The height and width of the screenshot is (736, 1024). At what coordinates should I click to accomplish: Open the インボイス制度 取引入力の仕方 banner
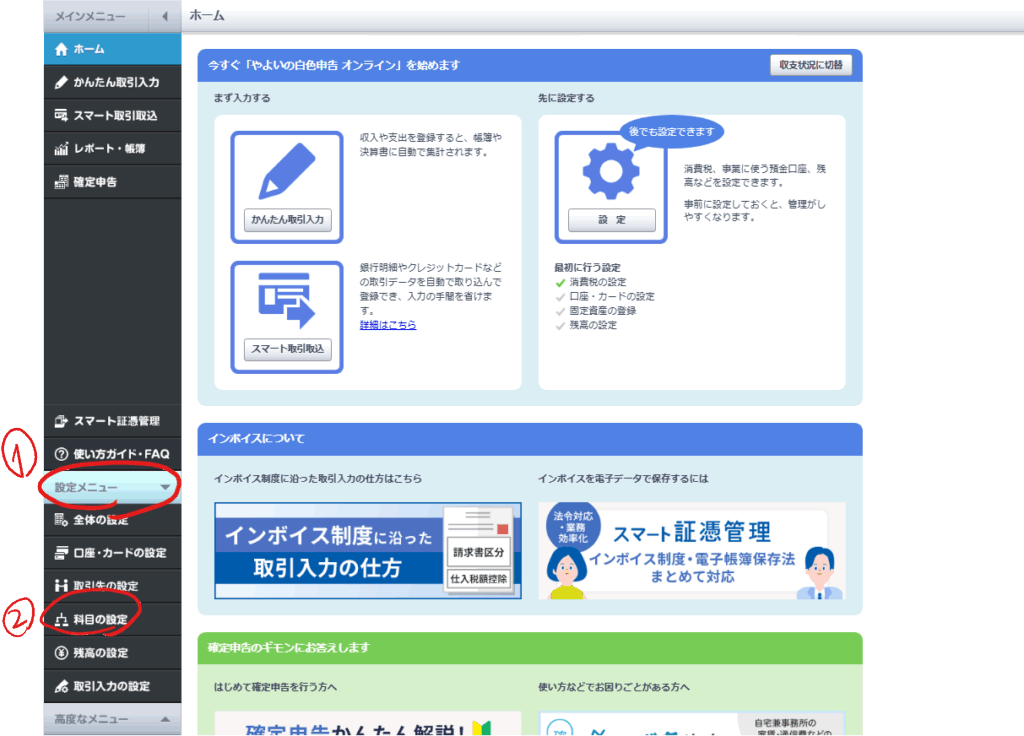click(367, 551)
